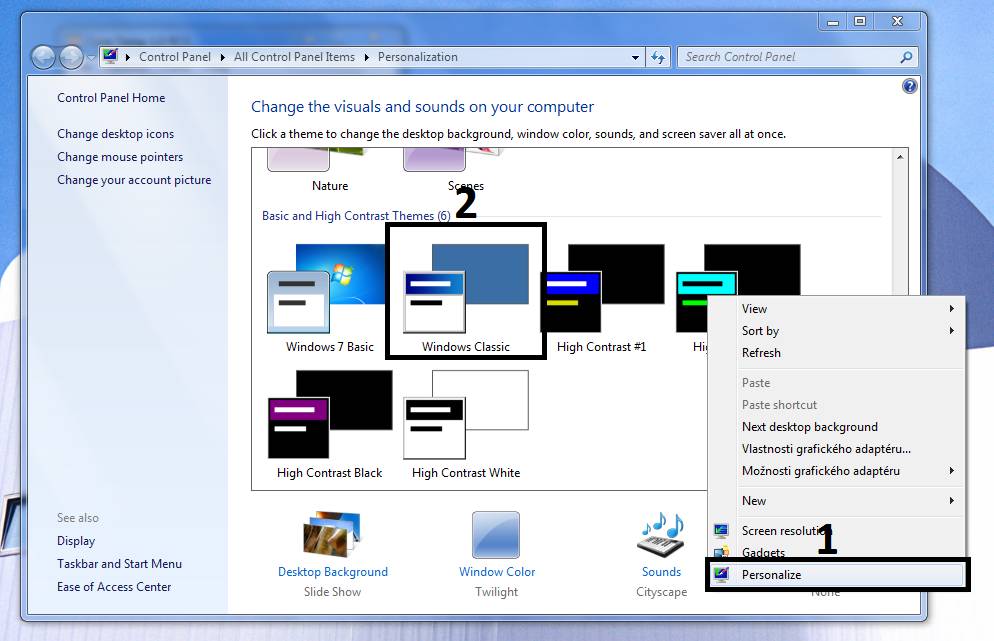Click the Paste shortcut entry
The image size is (994, 641).
836,405
